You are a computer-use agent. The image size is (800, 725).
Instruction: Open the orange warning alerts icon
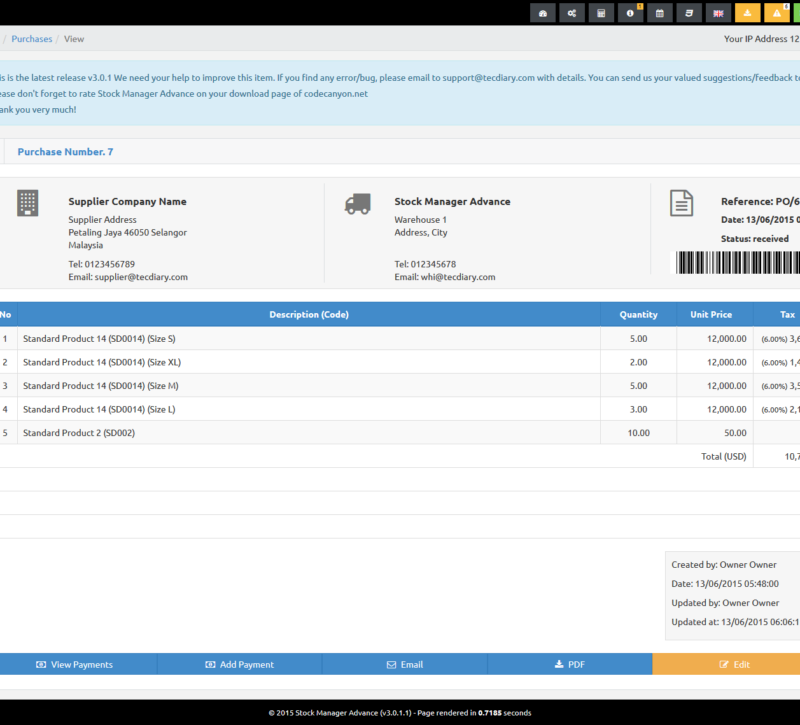pos(776,13)
